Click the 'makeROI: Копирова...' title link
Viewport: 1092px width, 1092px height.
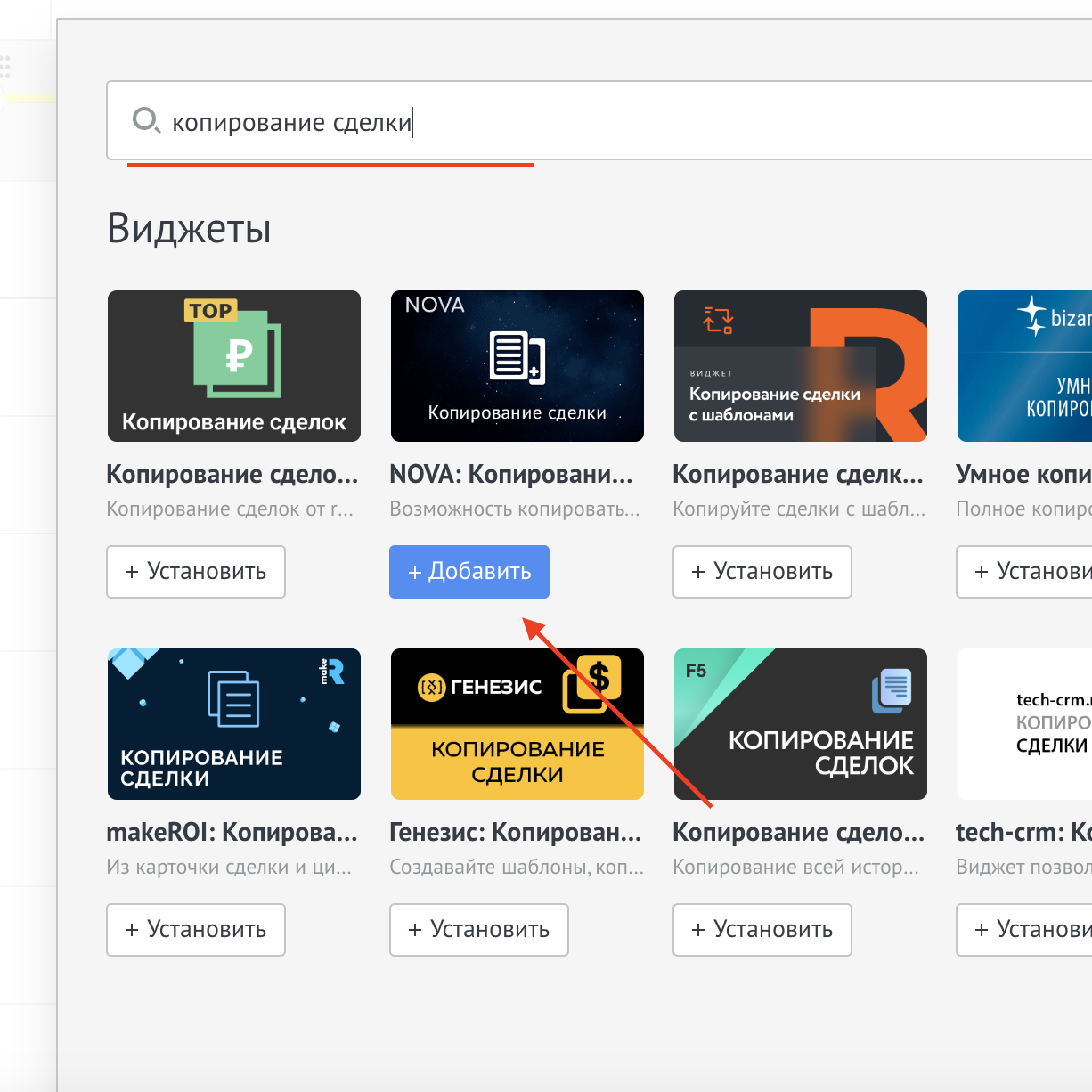pyautogui.click(x=232, y=833)
